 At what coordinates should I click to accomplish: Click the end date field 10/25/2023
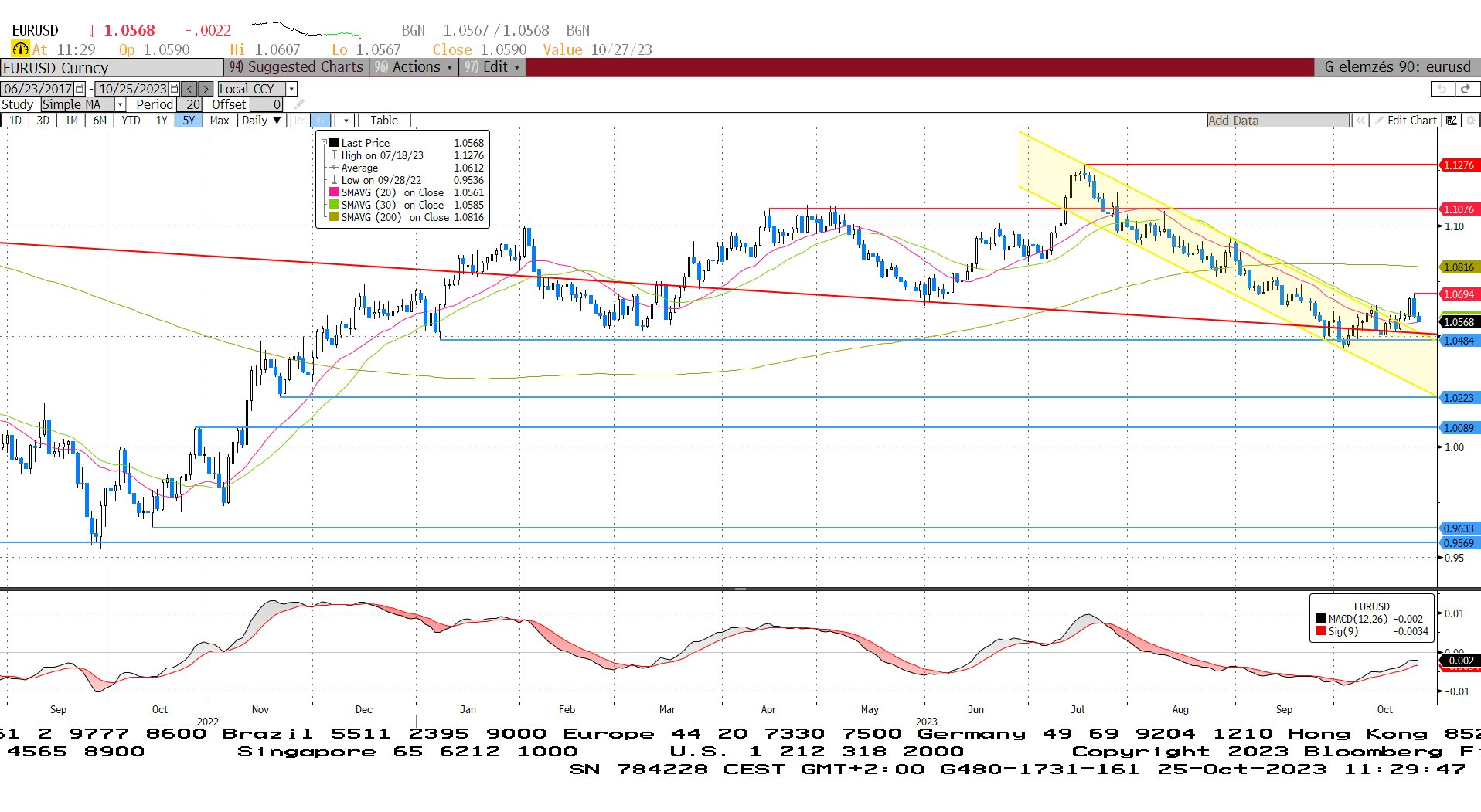pos(133,89)
